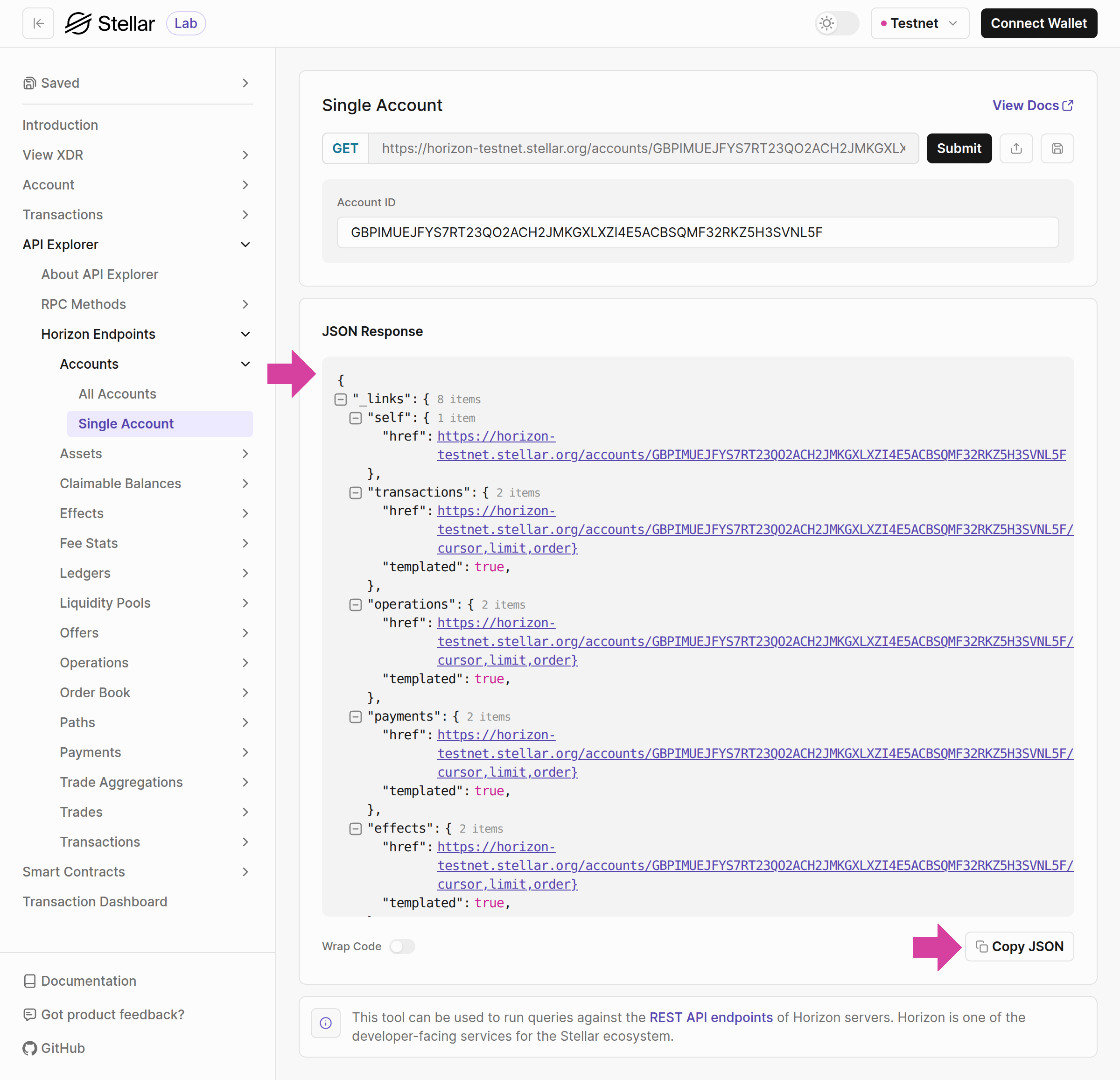This screenshot has width=1120, height=1080.
Task: Click the info icon in the notice
Action: tap(326, 1023)
